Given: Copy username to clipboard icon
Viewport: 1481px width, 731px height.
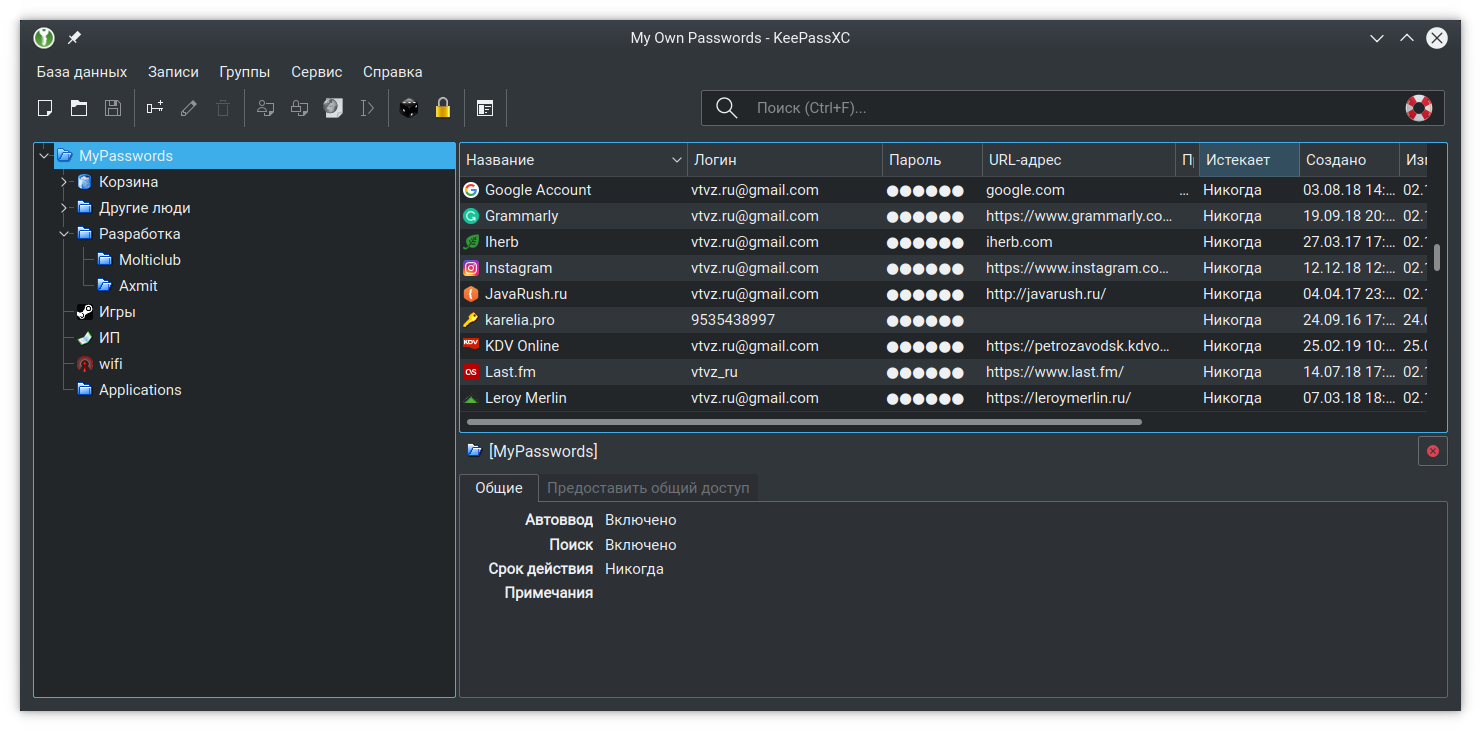Looking at the screenshot, I should 265,108.
